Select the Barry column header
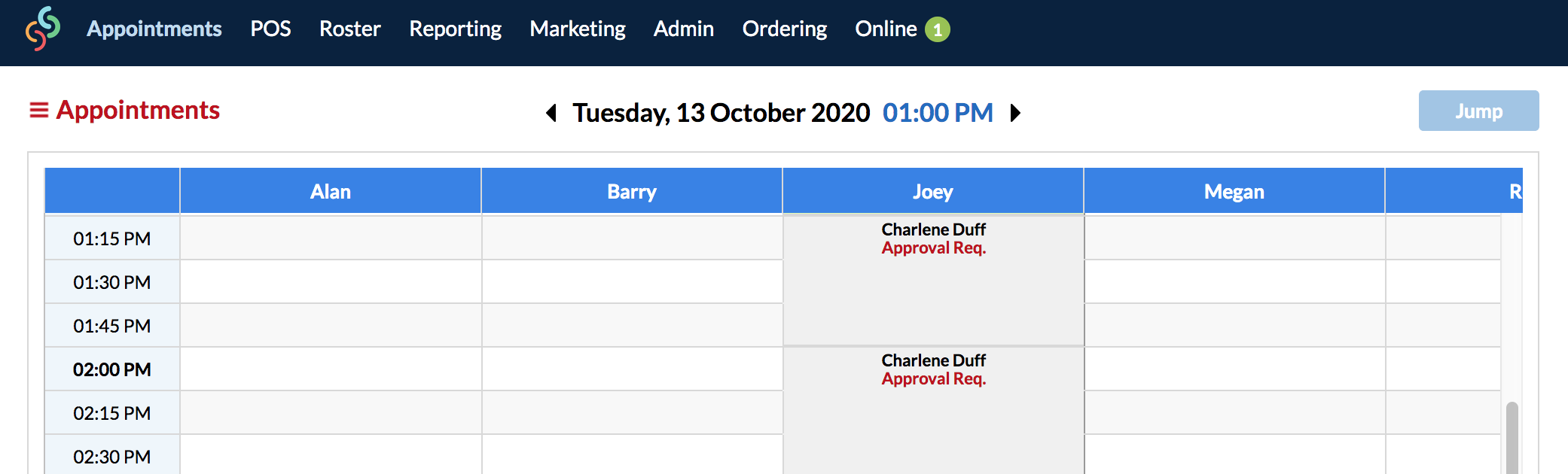This screenshot has width=1568, height=474. click(x=632, y=191)
